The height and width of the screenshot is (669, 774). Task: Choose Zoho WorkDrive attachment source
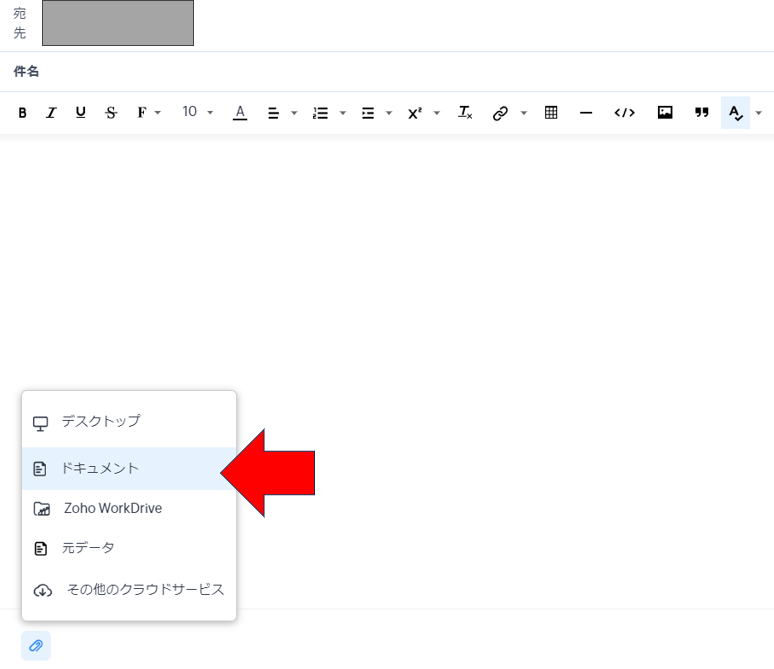[129, 509]
